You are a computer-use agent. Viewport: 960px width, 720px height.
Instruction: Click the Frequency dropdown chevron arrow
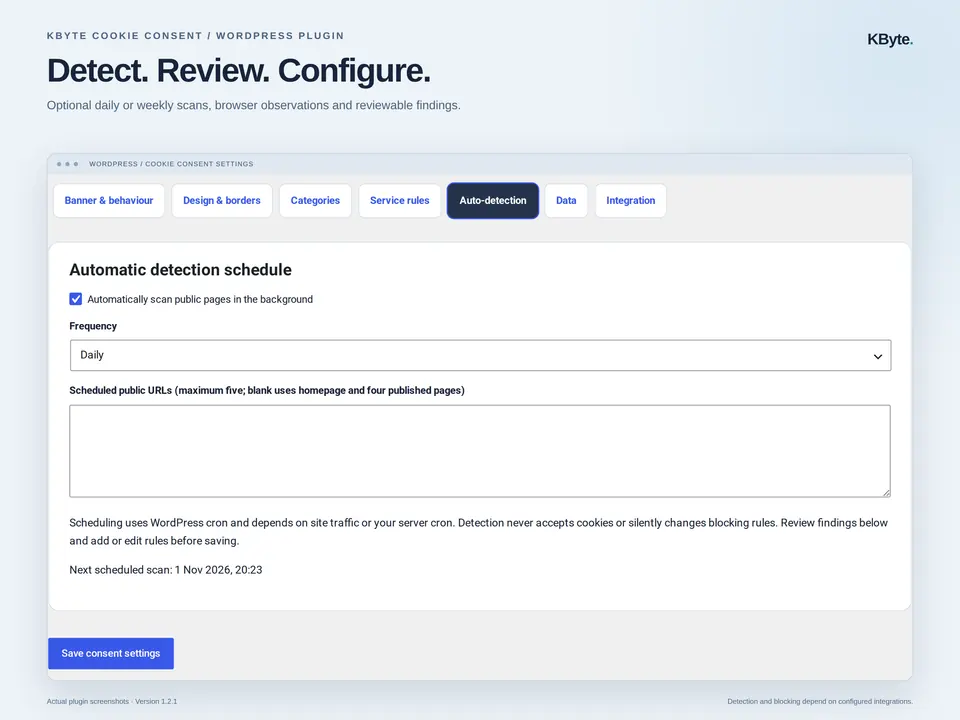878,356
